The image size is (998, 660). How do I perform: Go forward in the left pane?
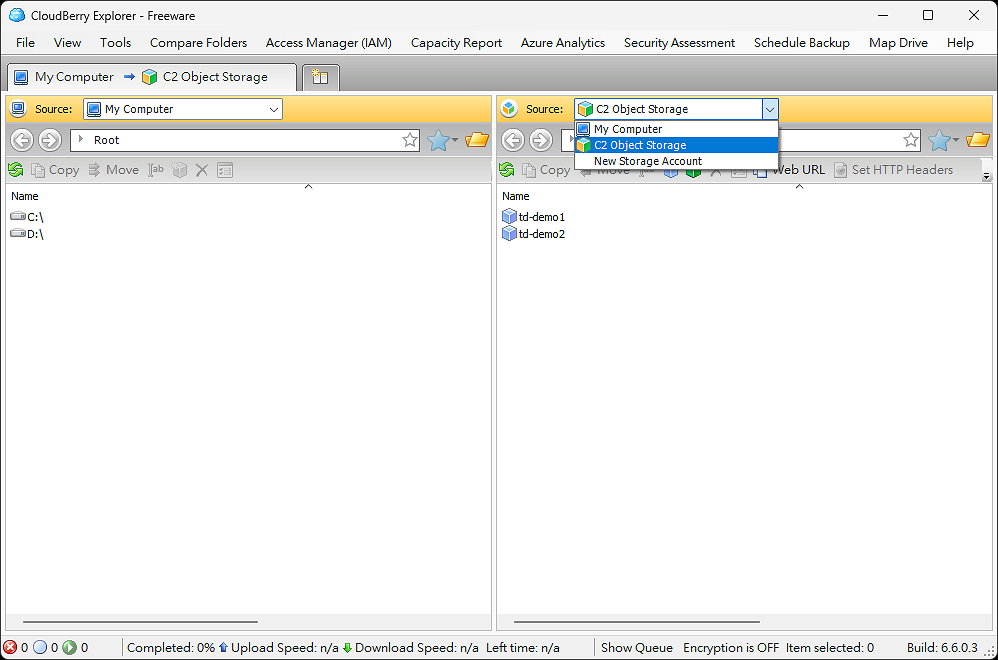50,140
